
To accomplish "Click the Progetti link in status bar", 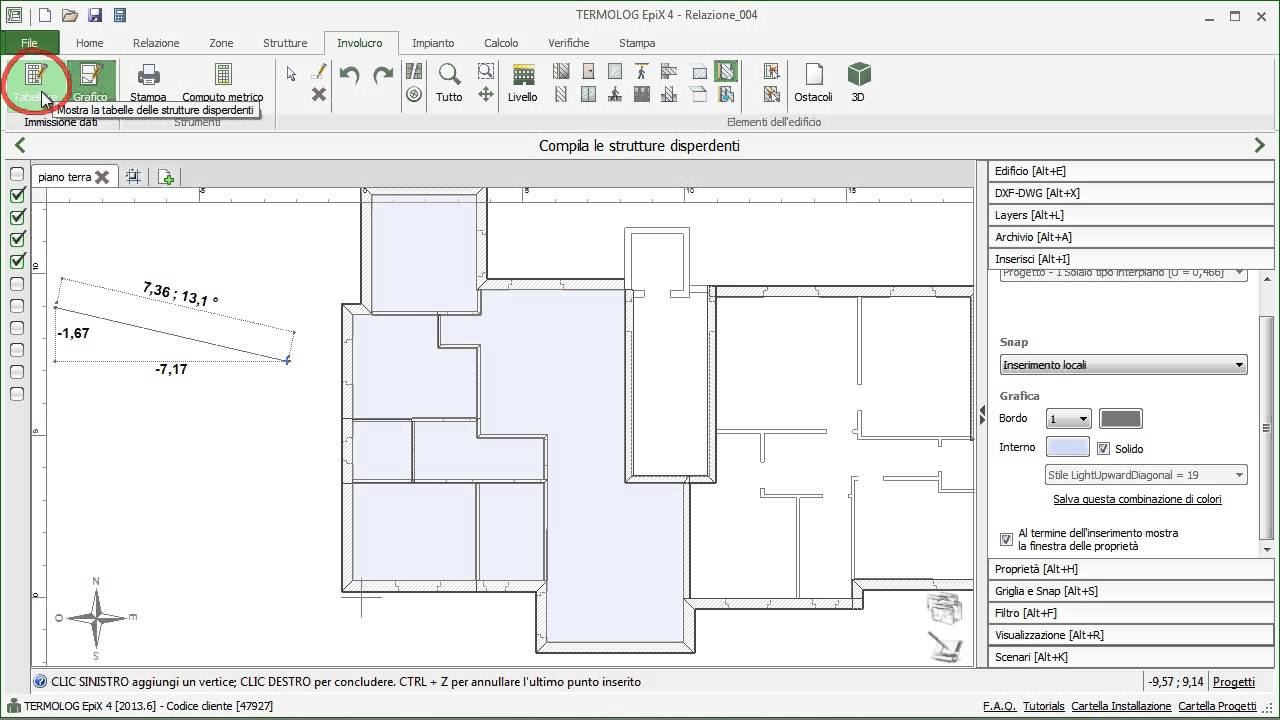I will tap(1234, 682).
